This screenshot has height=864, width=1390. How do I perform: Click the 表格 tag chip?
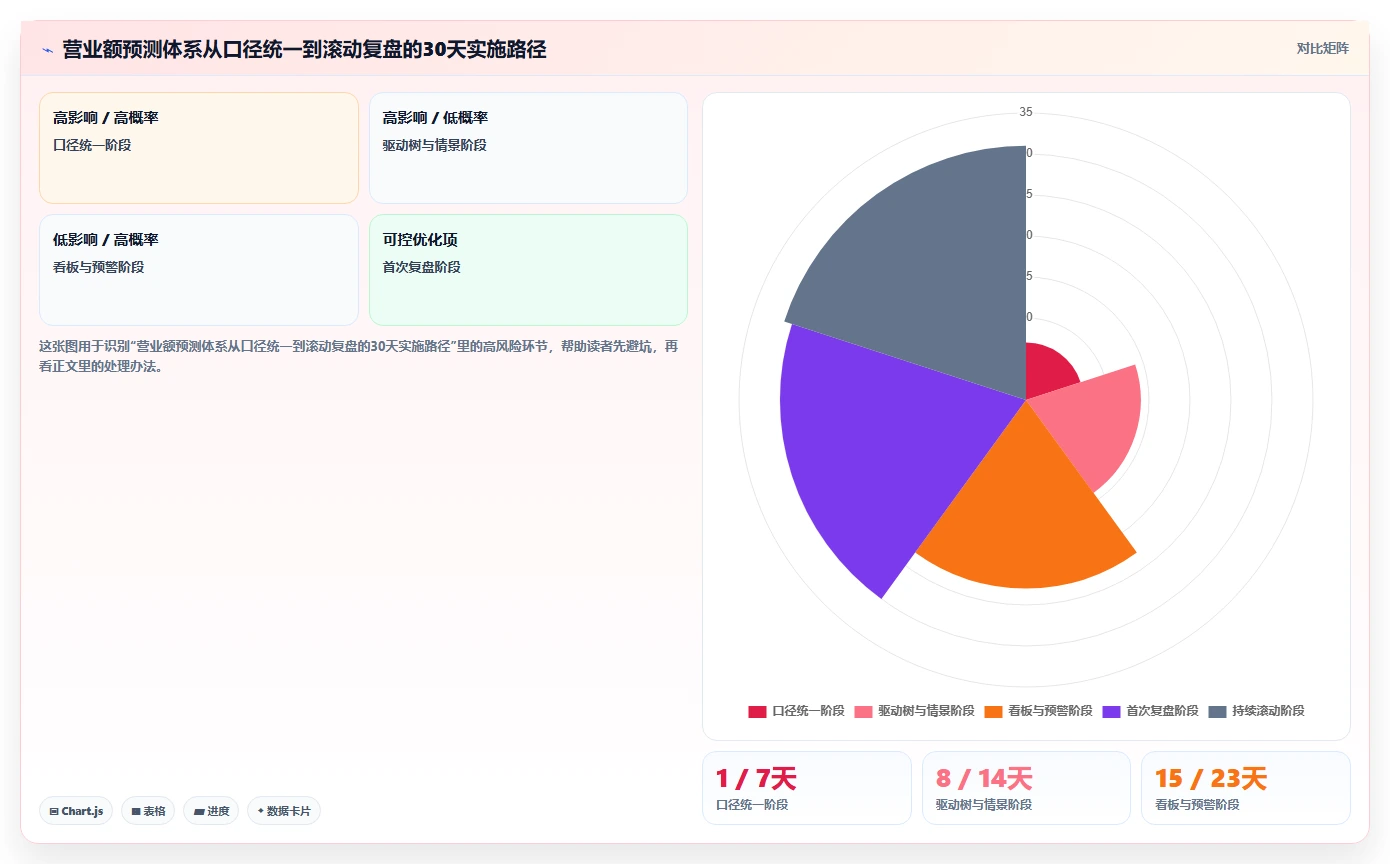[x=148, y=811]
